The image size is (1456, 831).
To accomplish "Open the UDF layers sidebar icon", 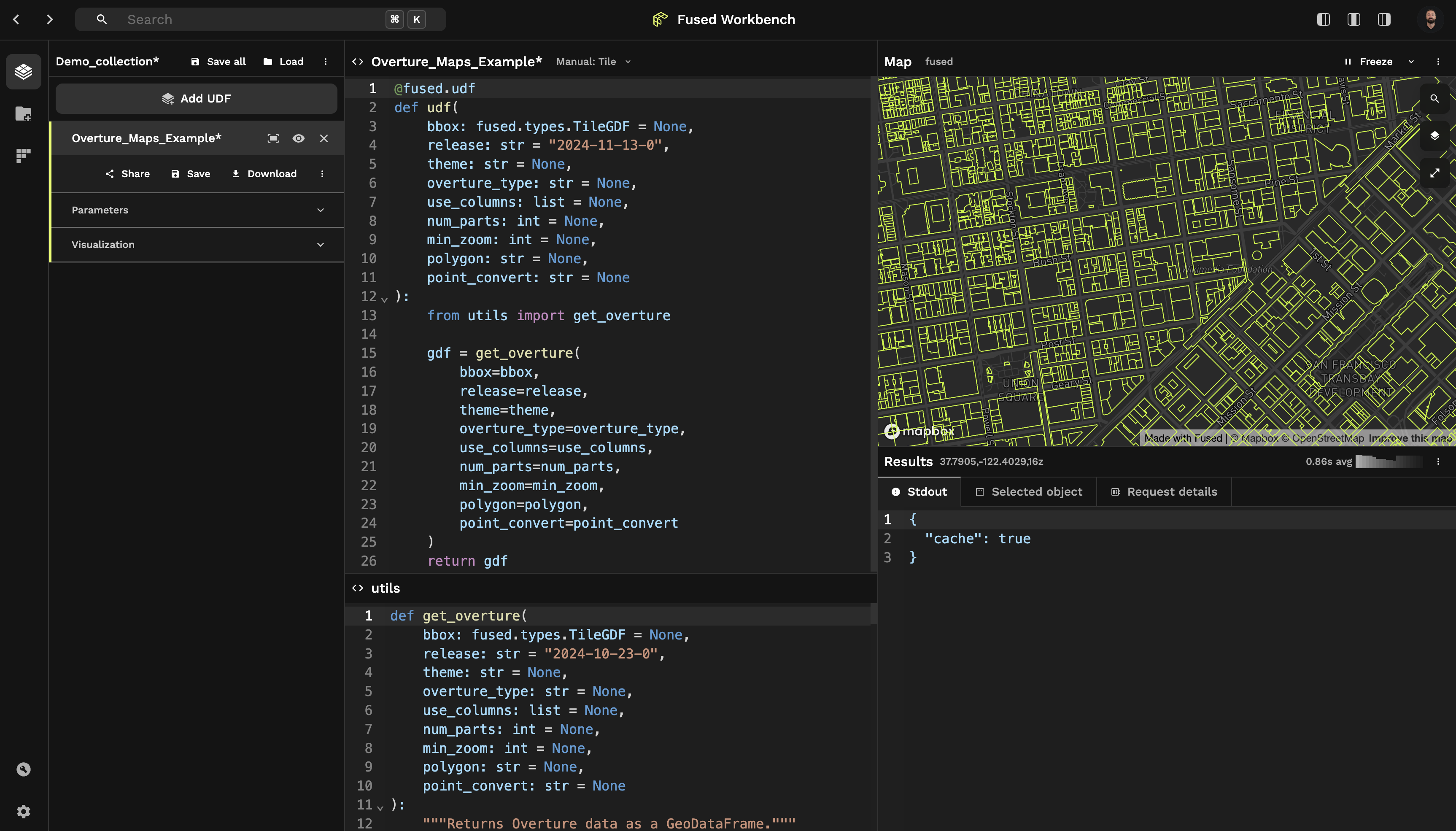I will pos(23,71).
